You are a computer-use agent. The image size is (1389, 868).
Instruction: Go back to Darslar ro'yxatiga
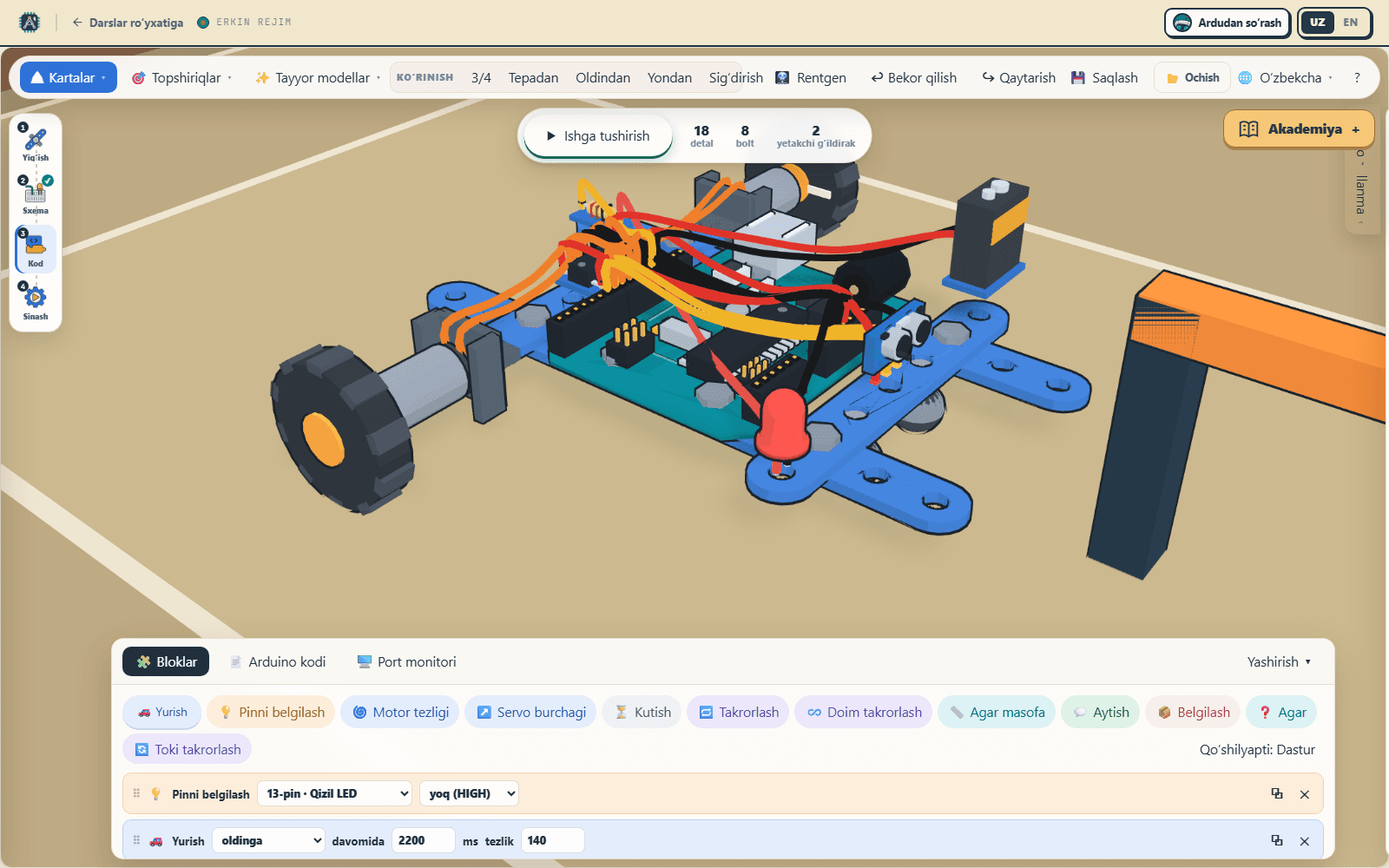coord(128,23)
